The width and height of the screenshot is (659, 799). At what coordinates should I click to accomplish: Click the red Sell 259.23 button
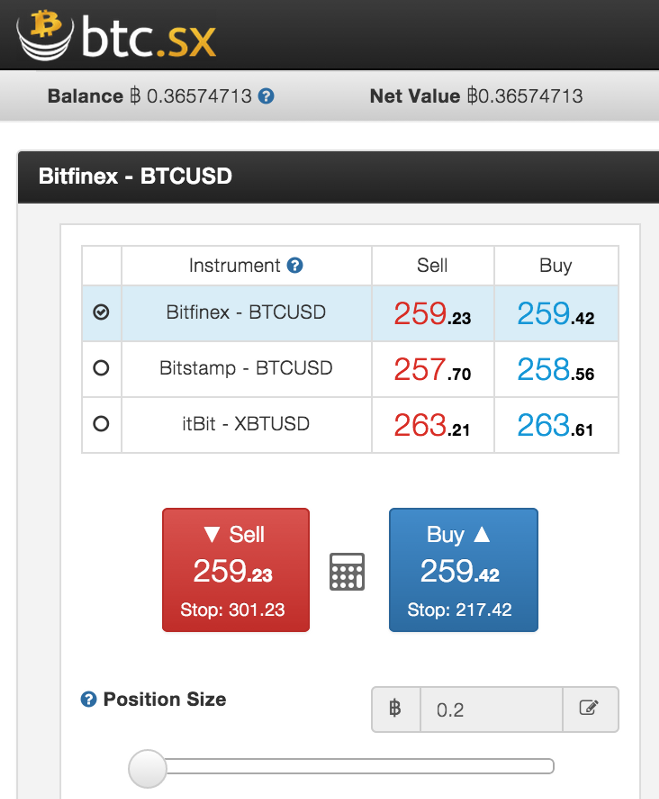236,570
